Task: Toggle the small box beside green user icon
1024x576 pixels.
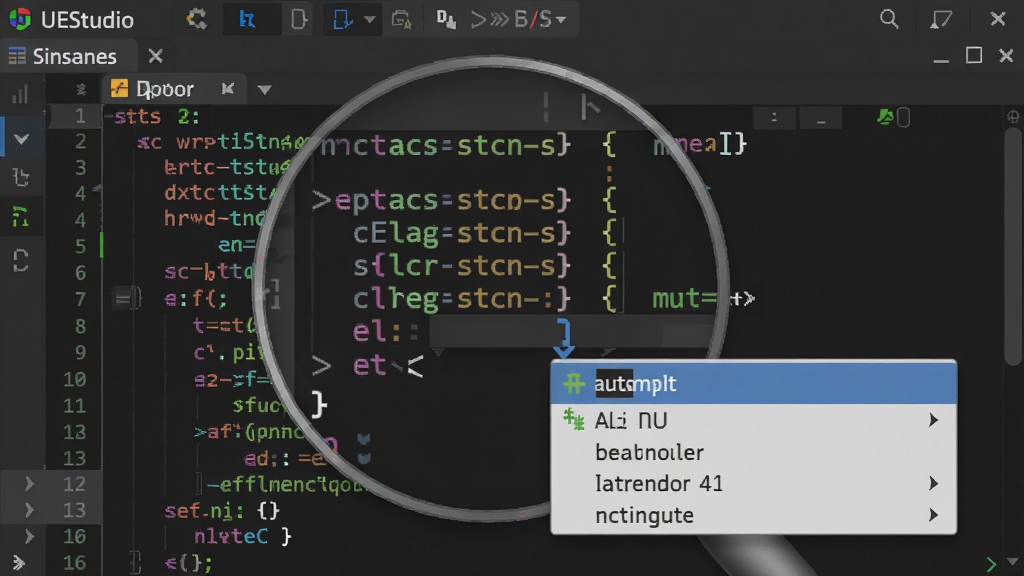Action: (904, 118)
